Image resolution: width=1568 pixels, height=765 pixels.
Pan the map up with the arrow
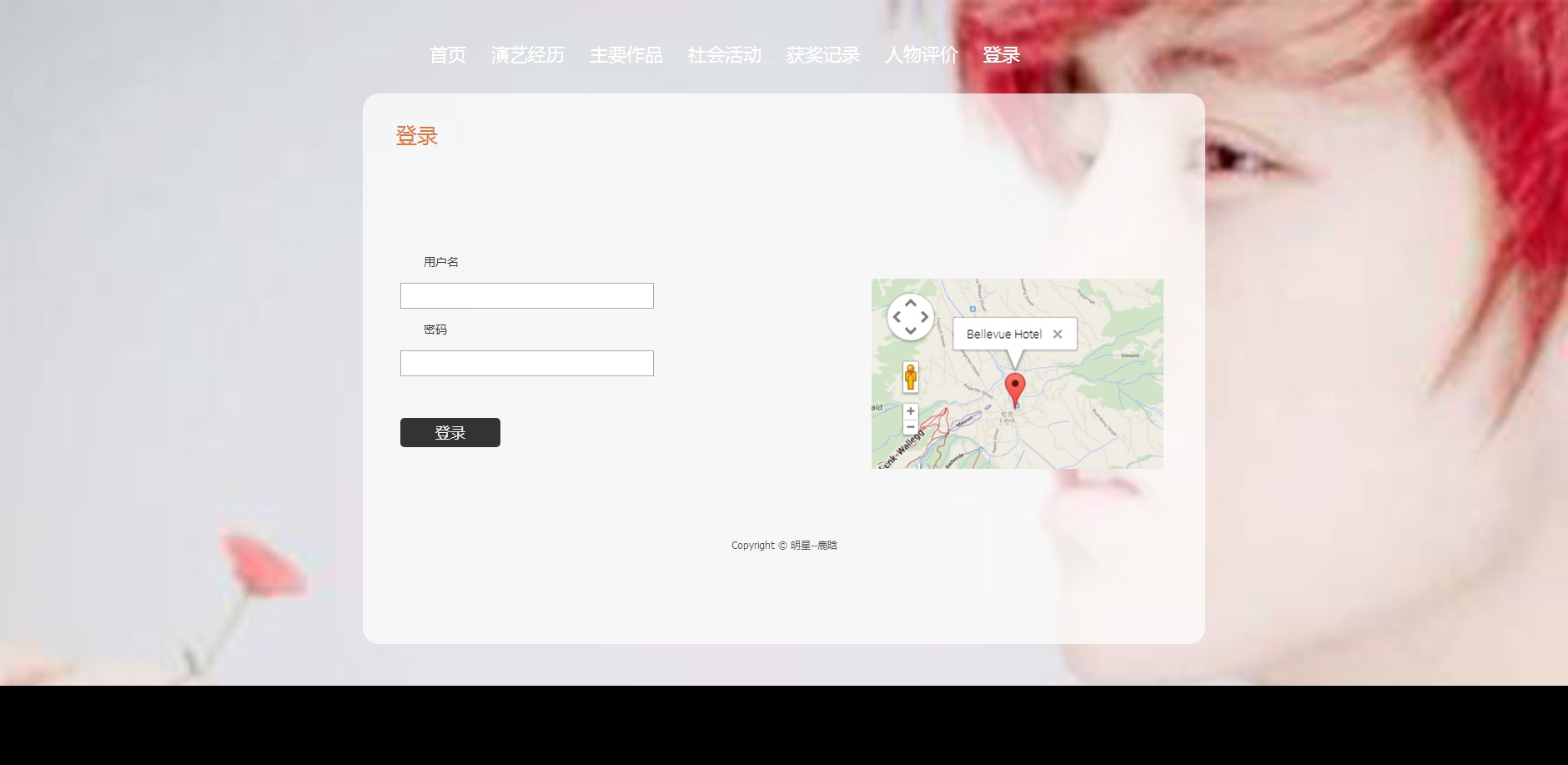(x=911, y=304)
